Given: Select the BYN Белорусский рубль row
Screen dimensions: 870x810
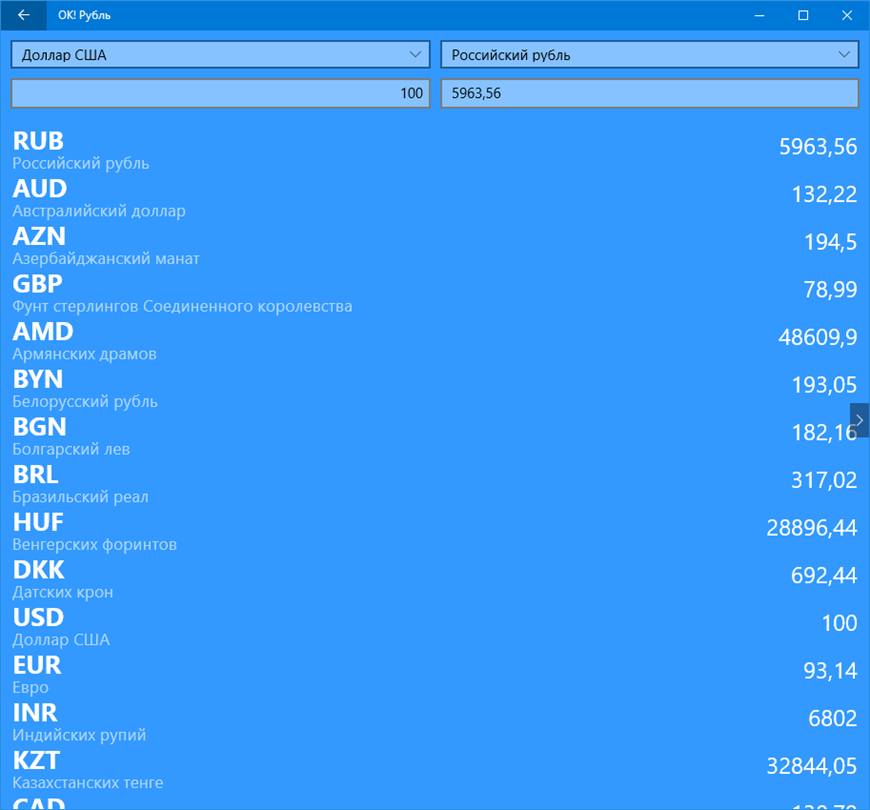Looking at the screenshot, I should (435, 388).
